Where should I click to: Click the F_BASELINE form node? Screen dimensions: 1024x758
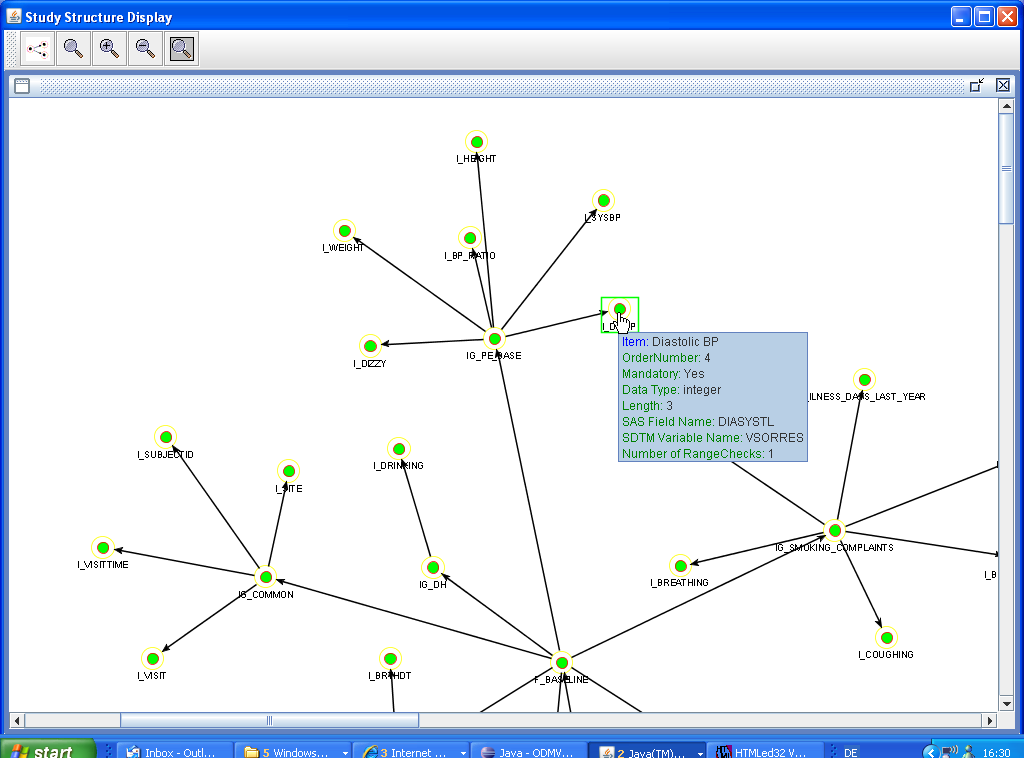pyautogui.click(x=562, y=662)
